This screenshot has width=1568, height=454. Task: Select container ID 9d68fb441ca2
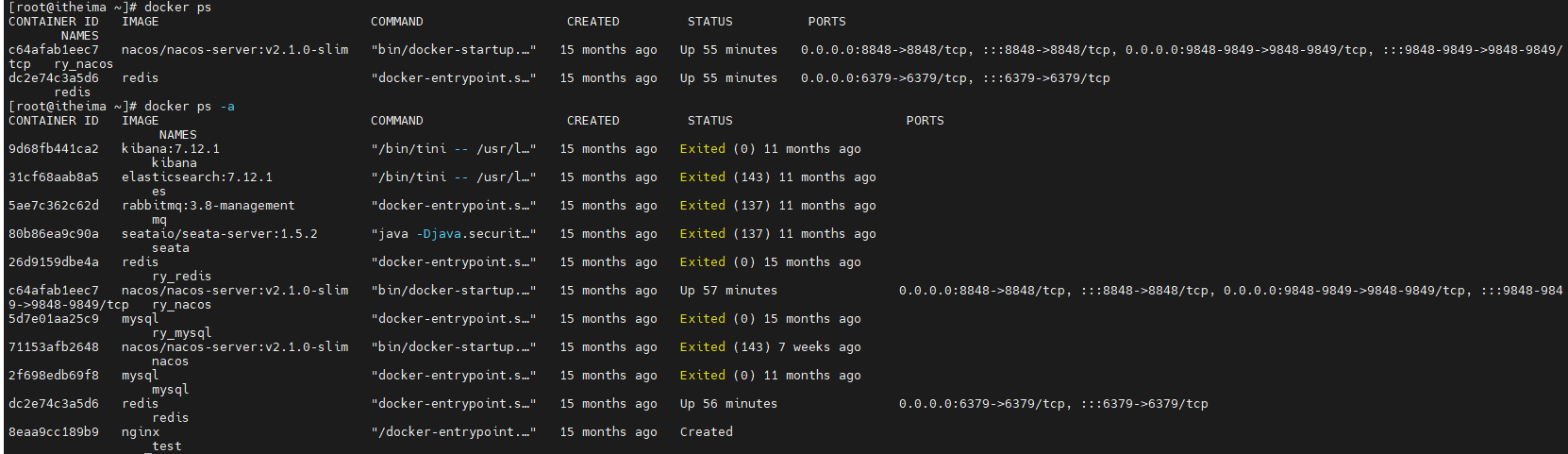pos(54,149)
